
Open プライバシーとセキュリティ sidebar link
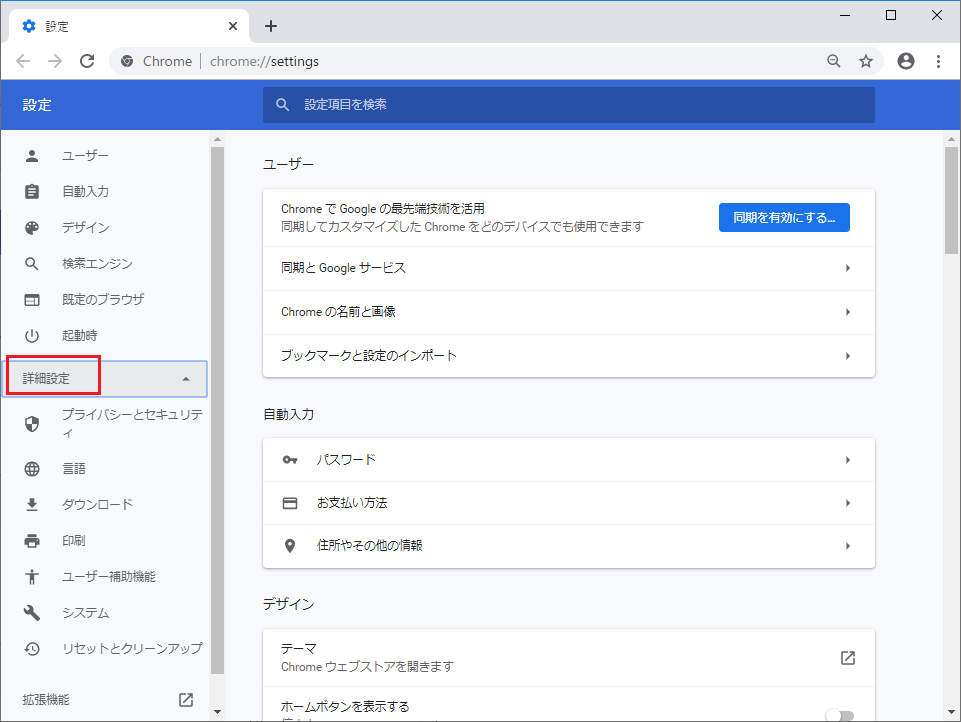tap(132, 424)
